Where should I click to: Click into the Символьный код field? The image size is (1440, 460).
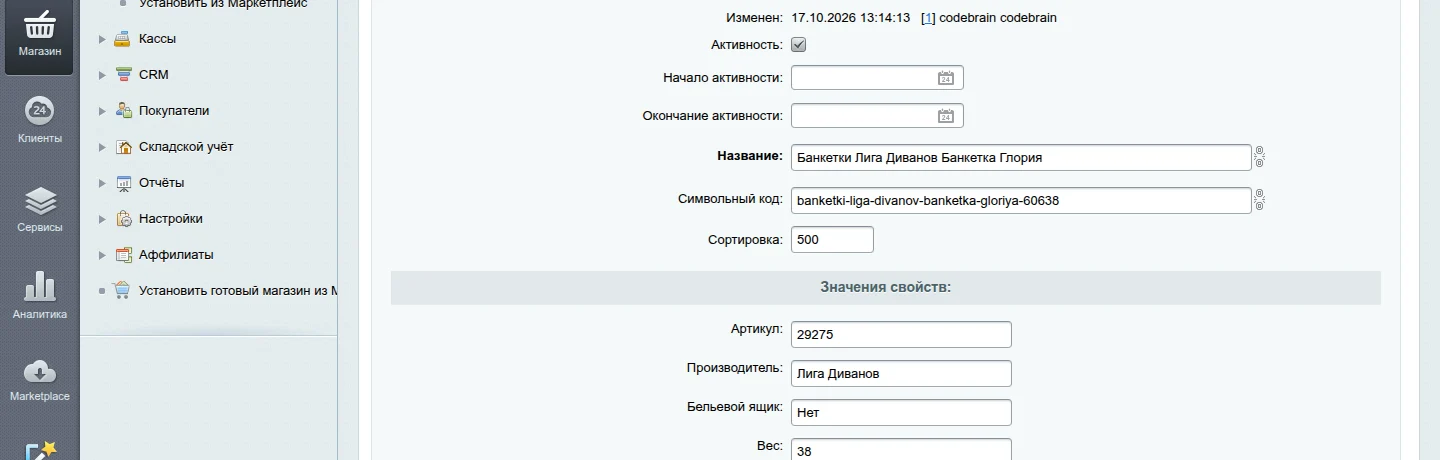click(x=1021, y=200)
